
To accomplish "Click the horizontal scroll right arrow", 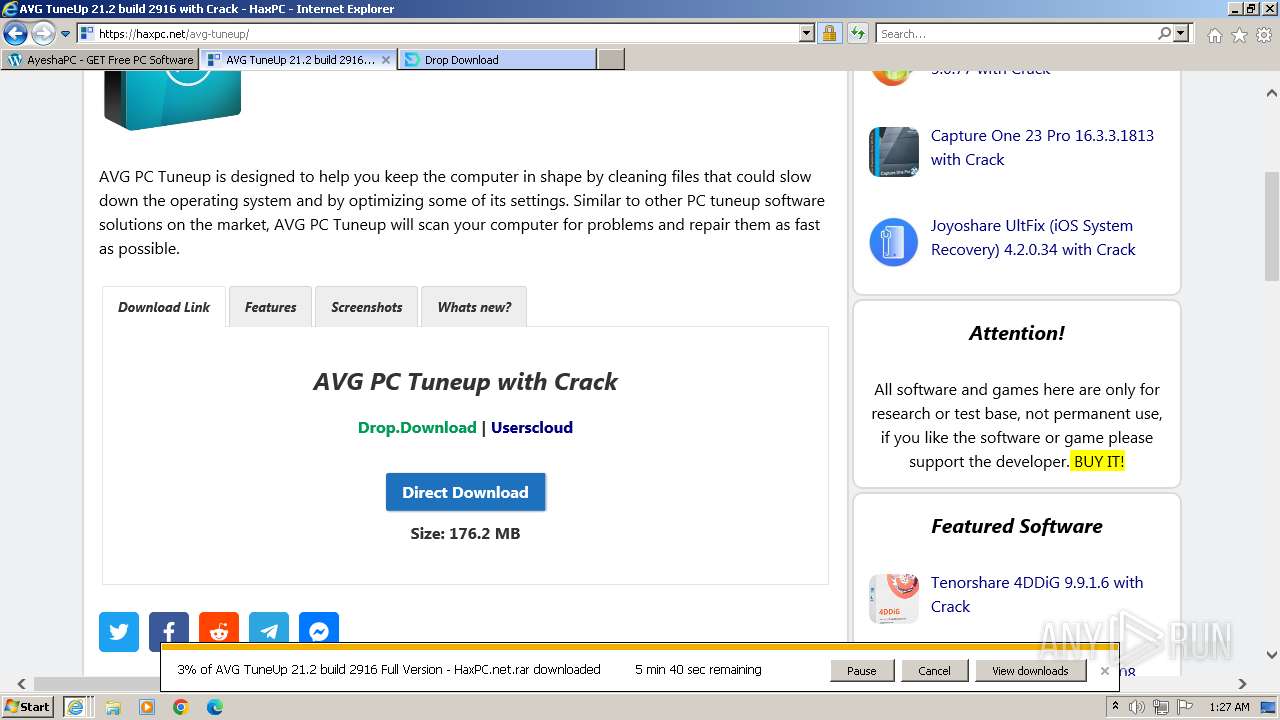I will coord(1243,684).
